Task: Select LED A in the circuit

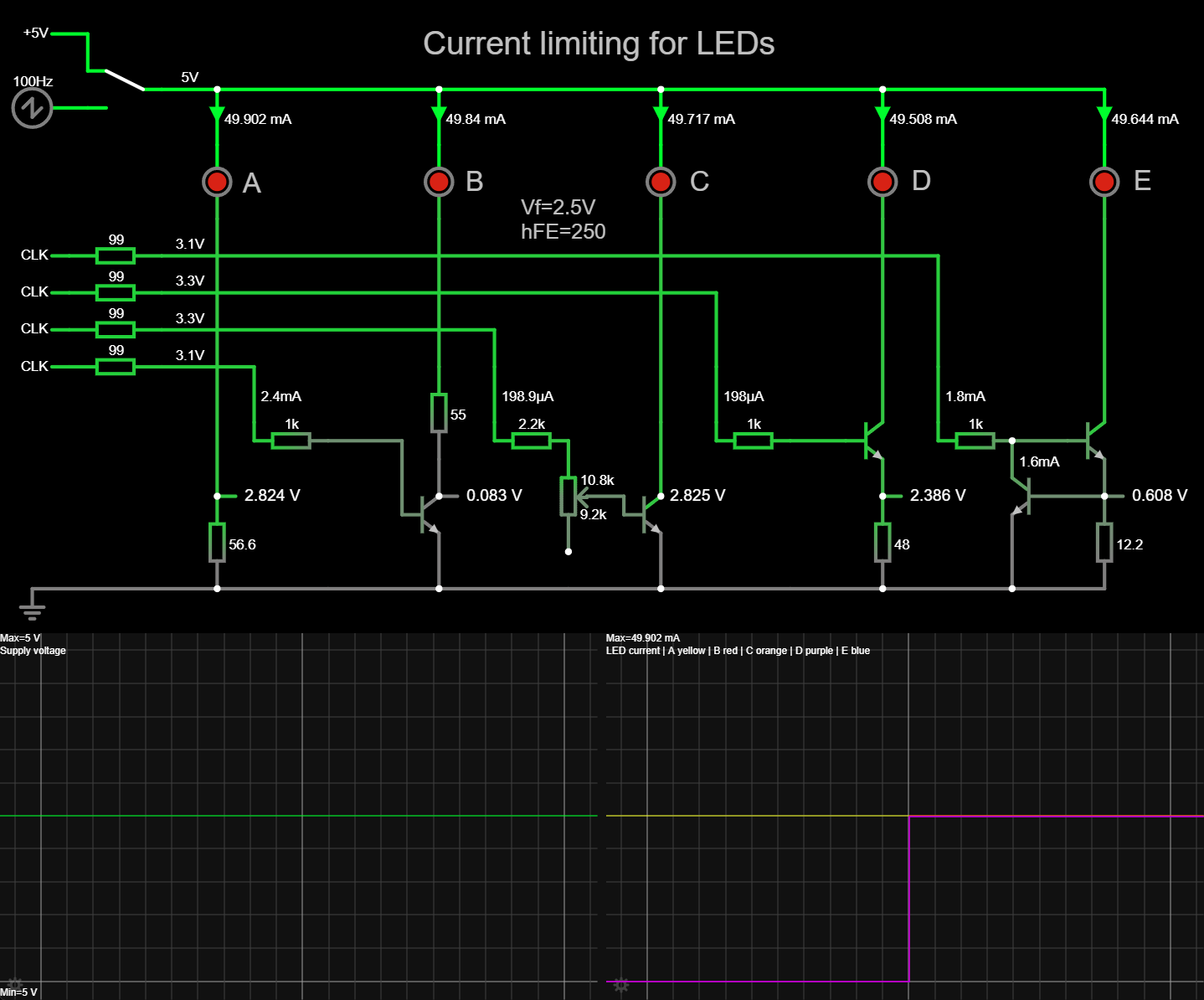Action: point(217,181)
